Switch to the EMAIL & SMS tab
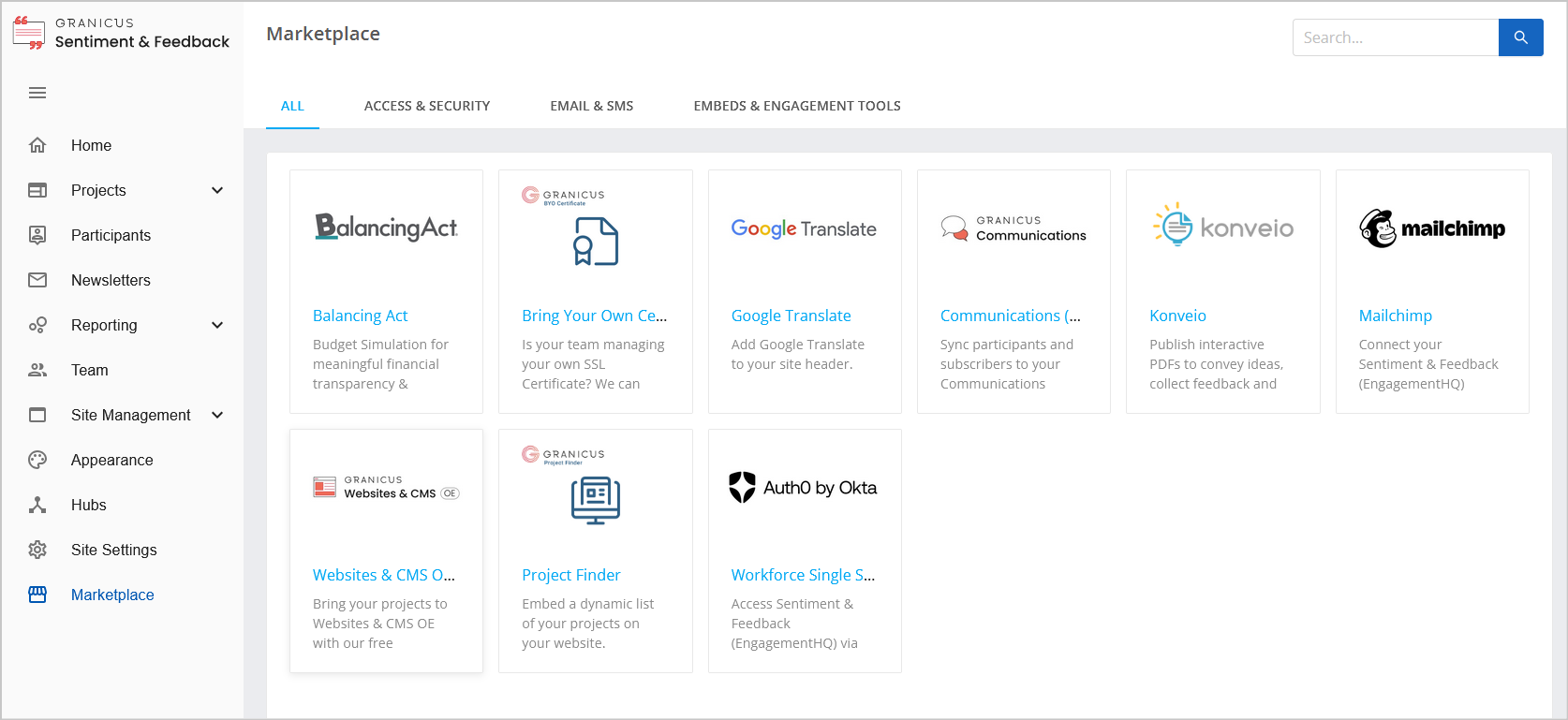Viewport: 1568px width, 720px height. (592, 106)
